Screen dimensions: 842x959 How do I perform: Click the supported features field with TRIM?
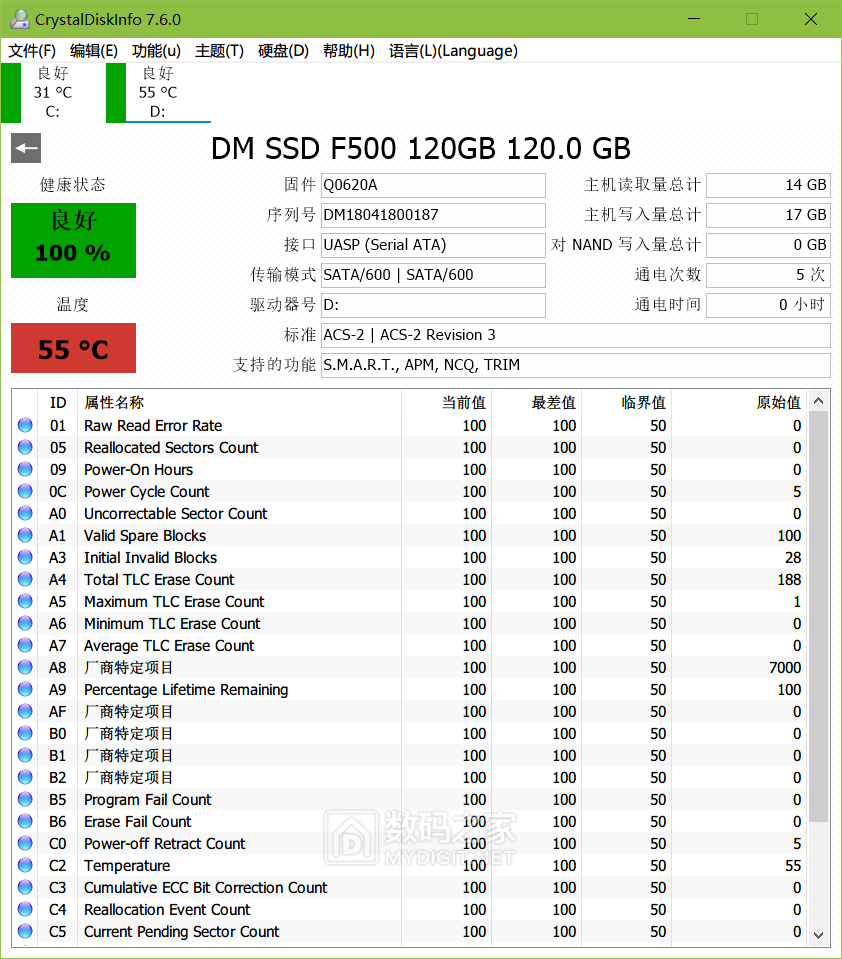click(x=575, y=365)
